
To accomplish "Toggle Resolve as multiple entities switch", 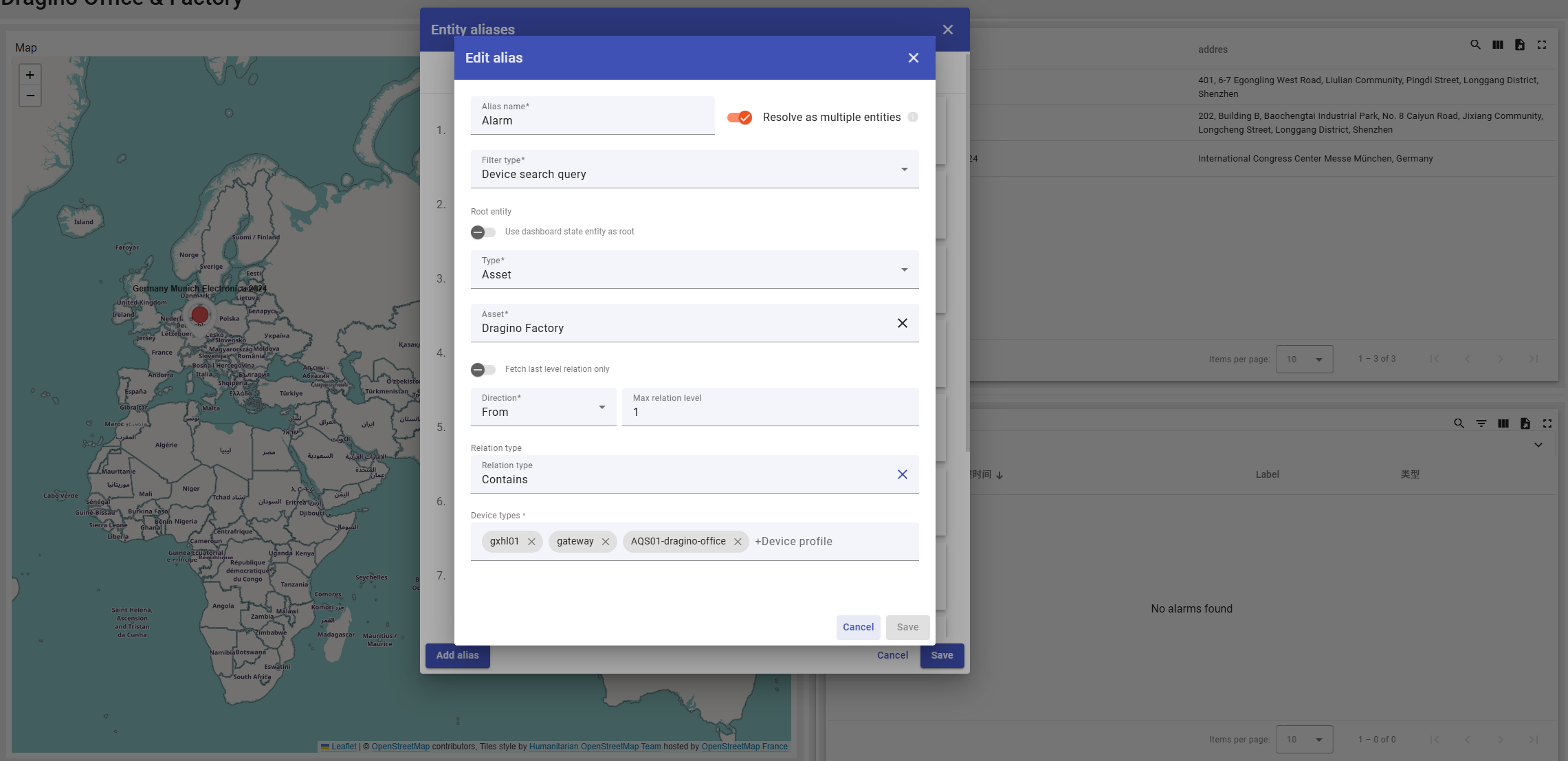I will pyautogui.click(x=740, y=118).
